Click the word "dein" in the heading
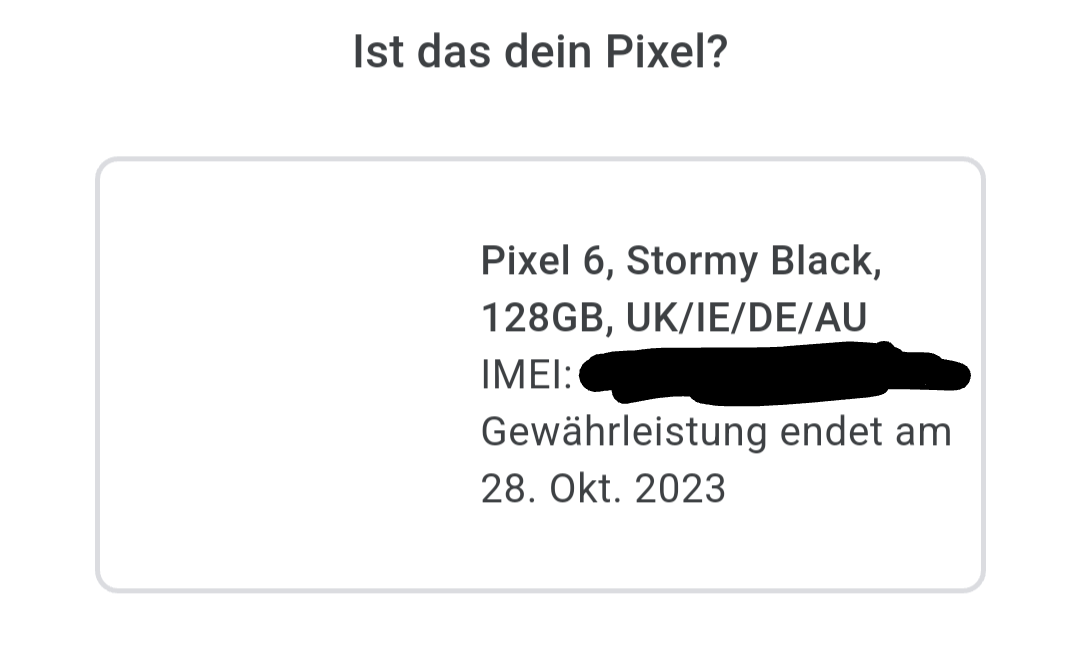The height and width of the screenshot is (666, 1080). coord(548,52)
